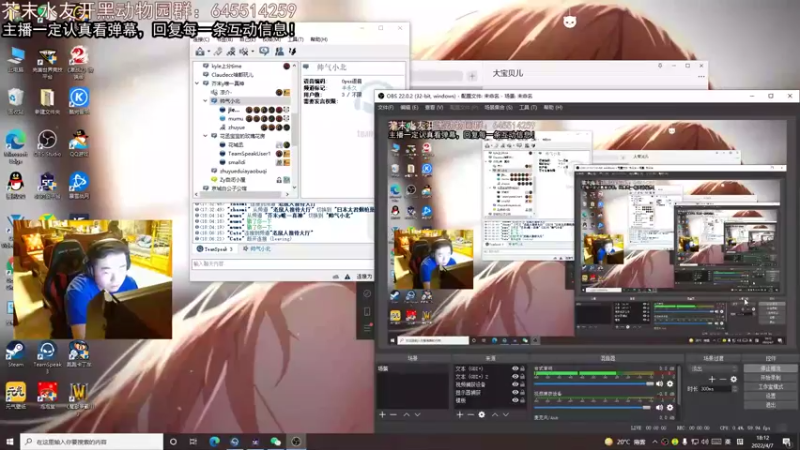Click 退出 button in OBS controls
800x450 pixels.
pos(770,405)
